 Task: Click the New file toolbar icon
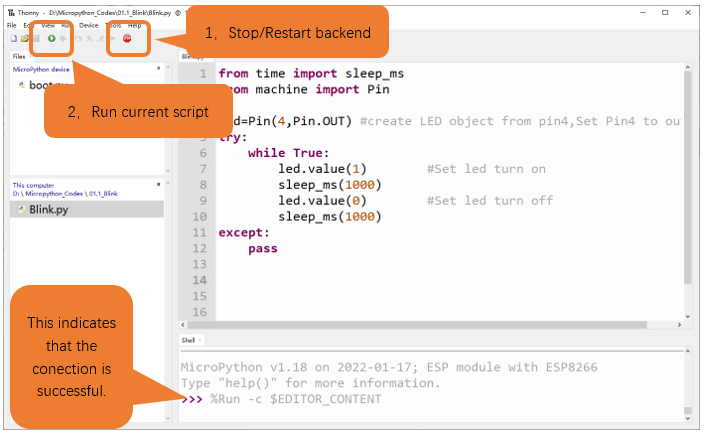coord(14,39)
